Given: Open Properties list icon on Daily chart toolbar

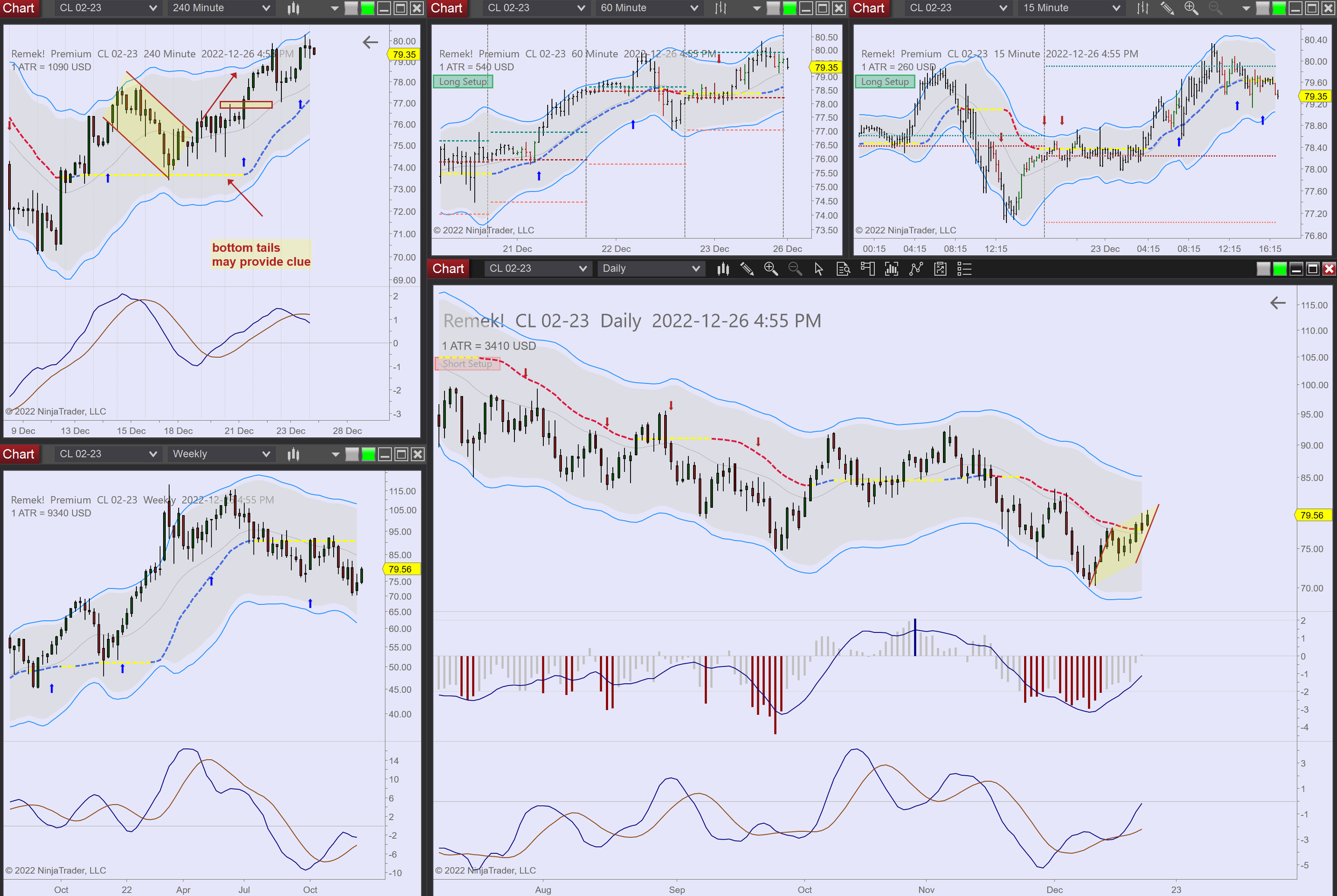Looking at the screenshot, I should coord(964,268).
